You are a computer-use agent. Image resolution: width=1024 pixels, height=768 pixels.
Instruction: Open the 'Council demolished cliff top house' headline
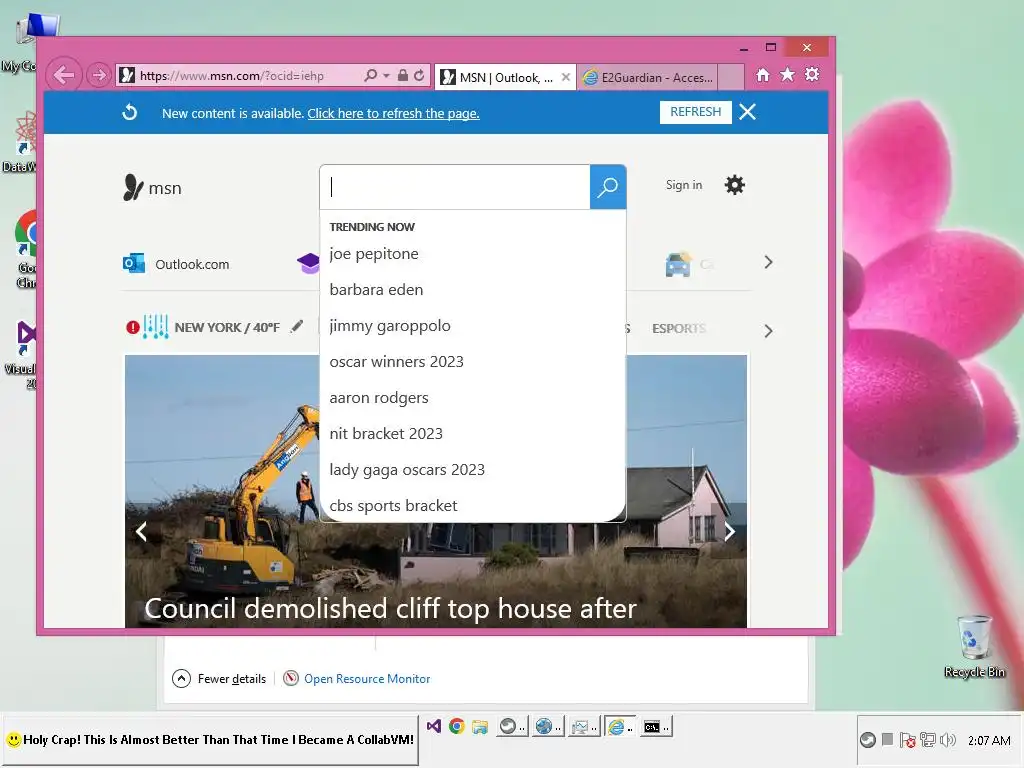pyautogui.click(x=391, y=609)
